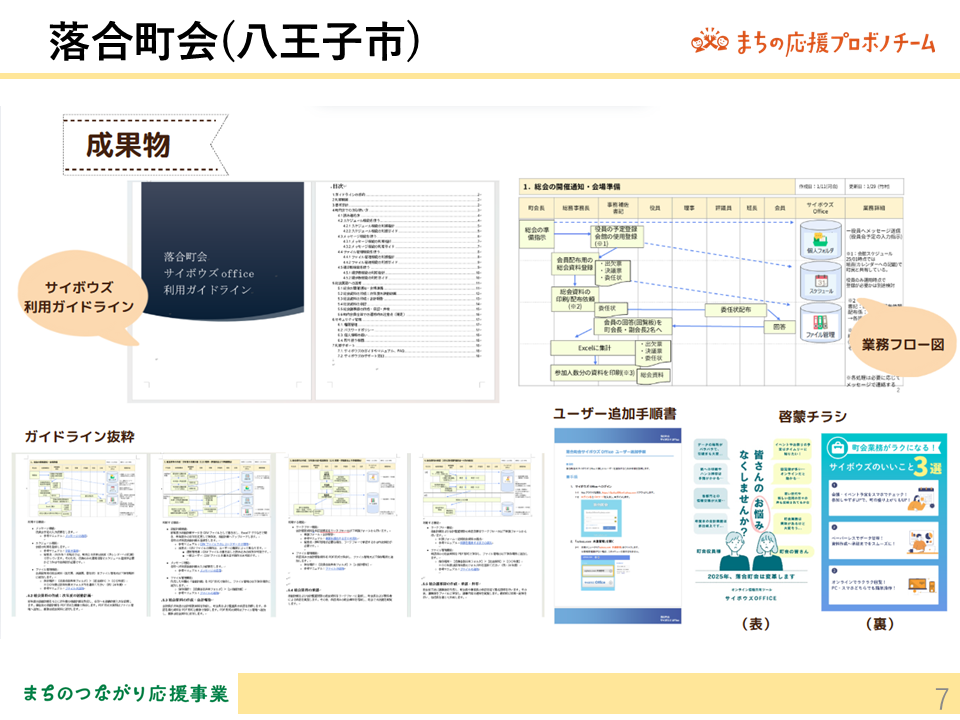Click the 町会役員様 character illustration
The image size is (960, 720).
(x=733, y=550)
